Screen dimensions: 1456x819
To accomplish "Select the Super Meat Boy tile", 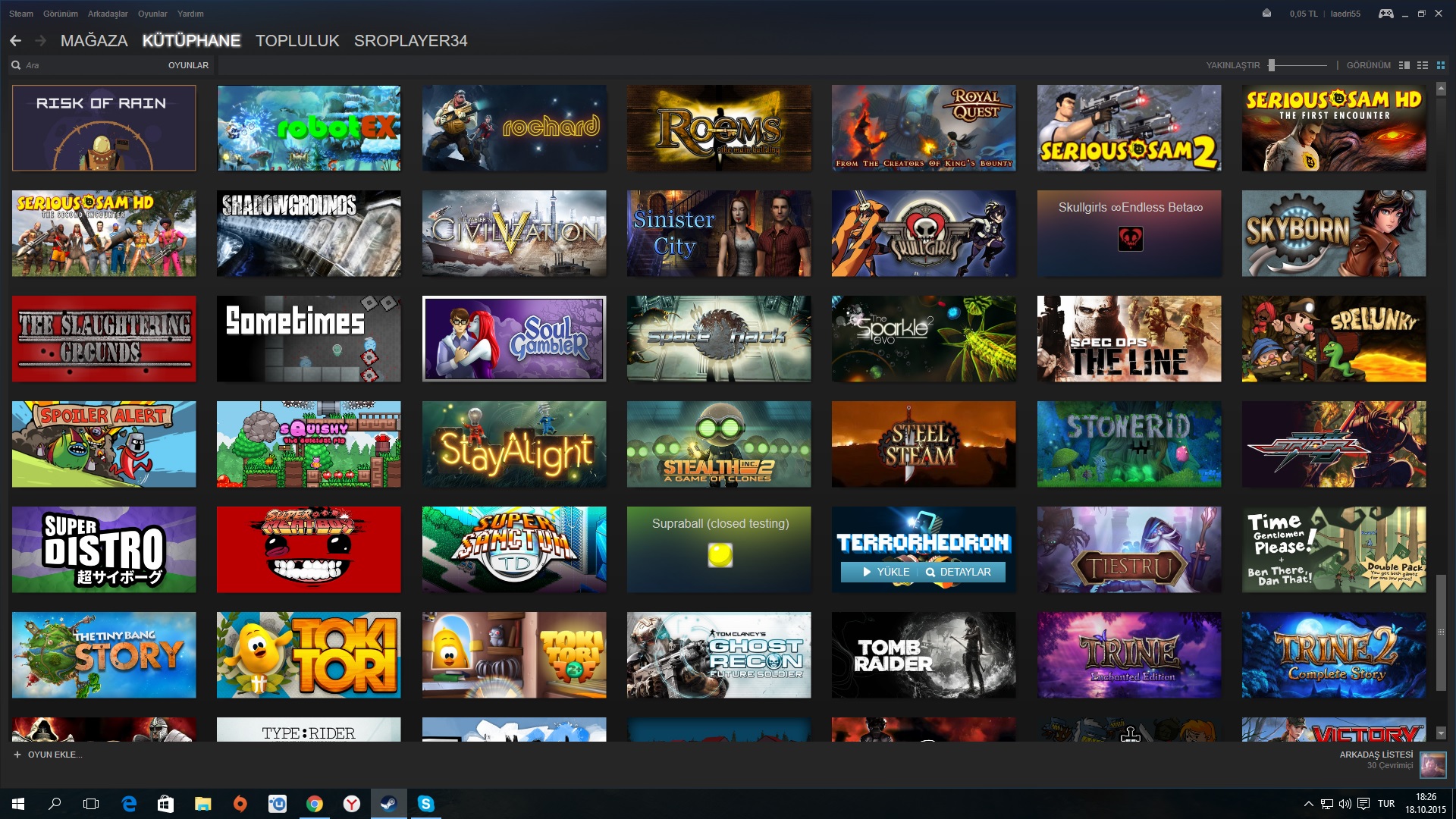I will point(309,550).
